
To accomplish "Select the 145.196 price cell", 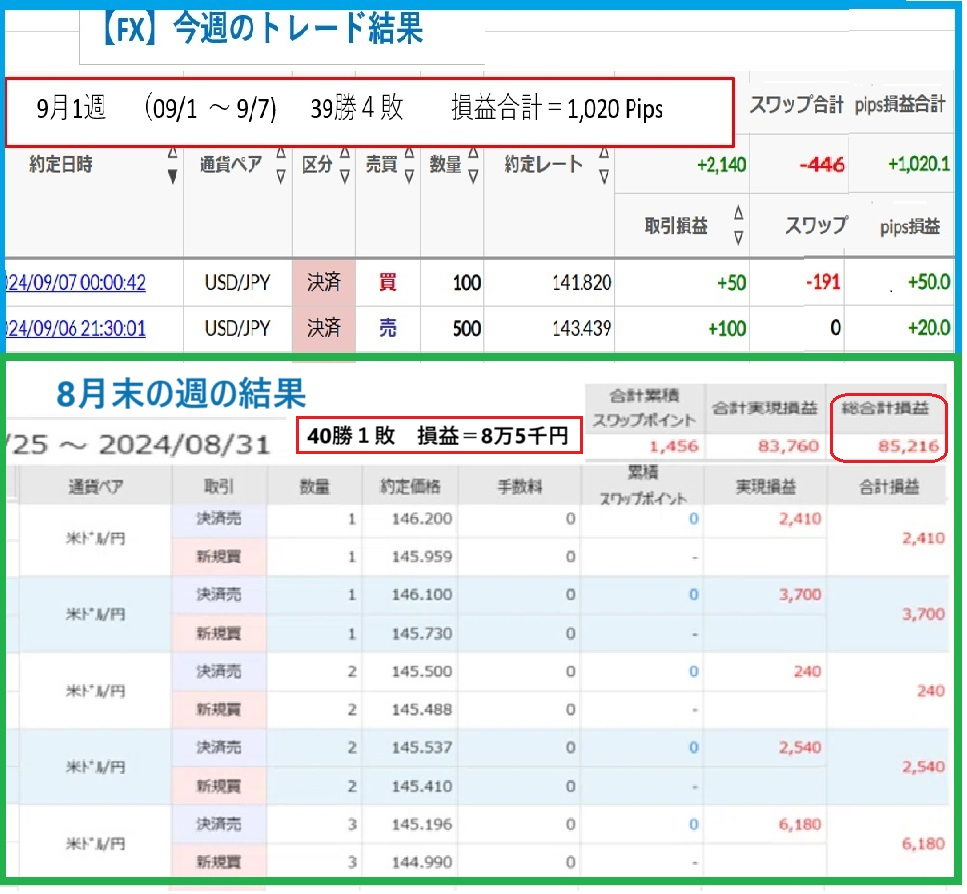I will pos(422,824).
